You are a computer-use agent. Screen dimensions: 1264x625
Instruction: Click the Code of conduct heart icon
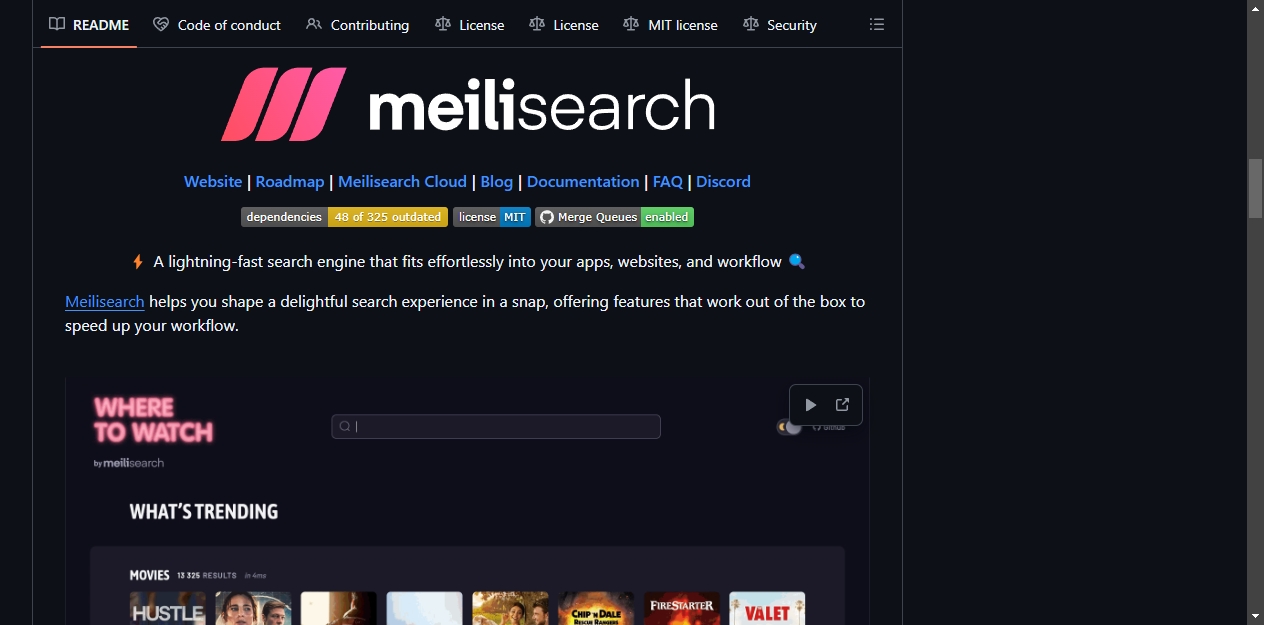pos(161,25)
